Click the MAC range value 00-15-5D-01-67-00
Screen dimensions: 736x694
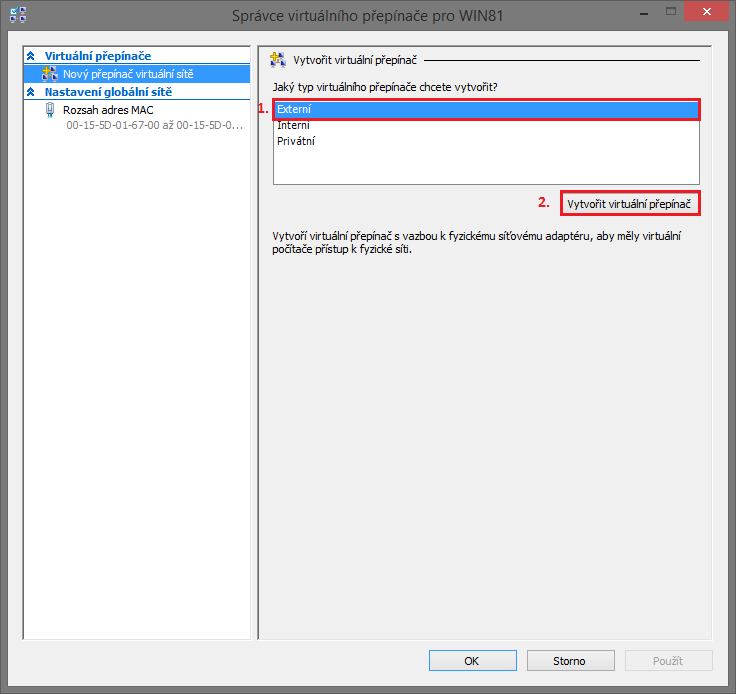(154, 125)
